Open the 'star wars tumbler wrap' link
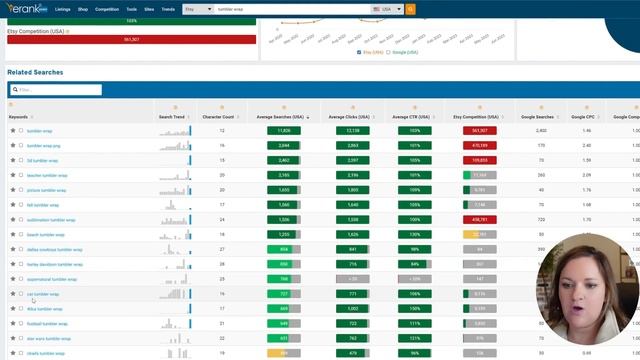This screenshot has height=360, width=640. coord(49,338)
